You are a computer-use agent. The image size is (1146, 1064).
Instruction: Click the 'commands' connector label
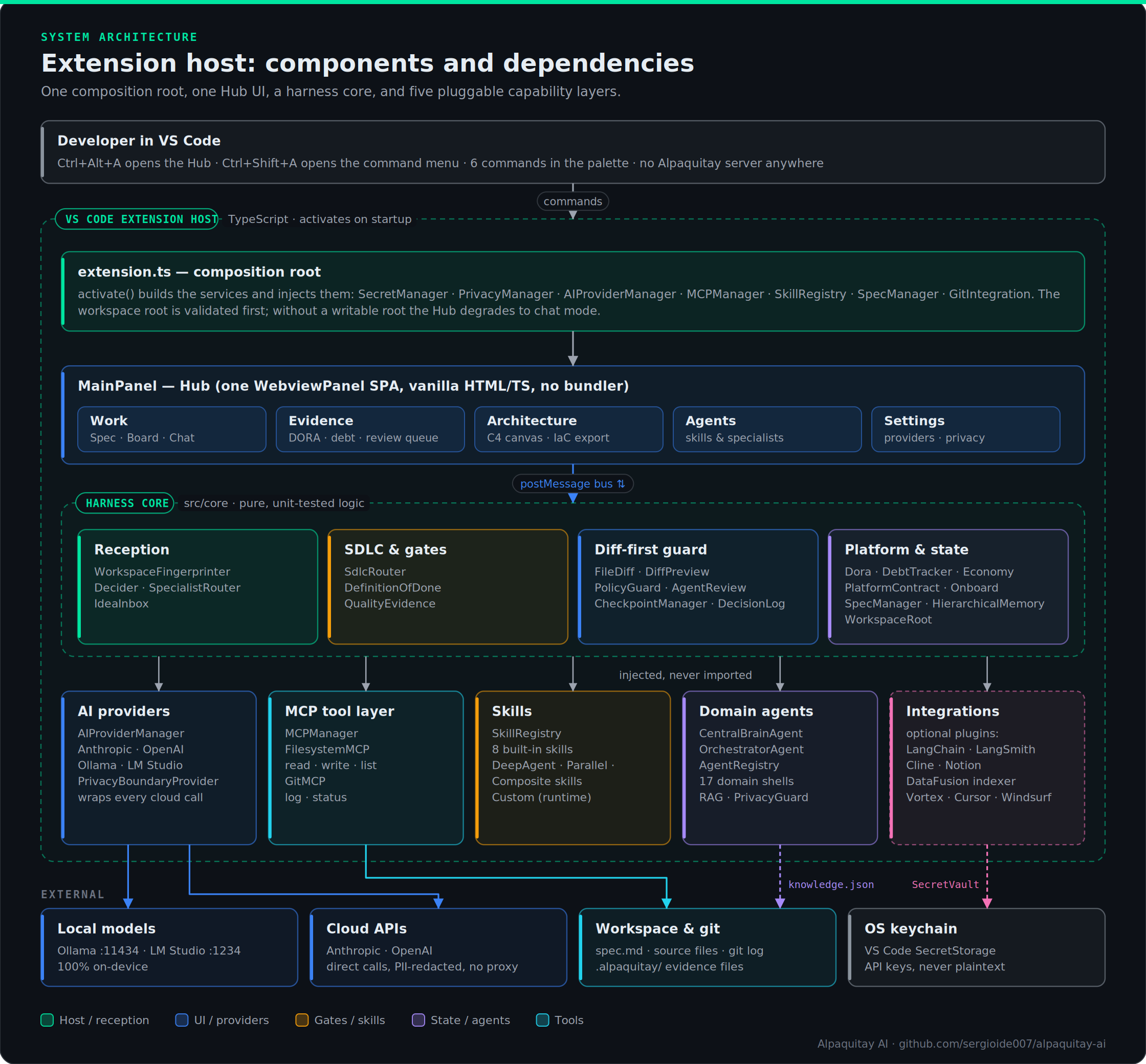[573, 201]
